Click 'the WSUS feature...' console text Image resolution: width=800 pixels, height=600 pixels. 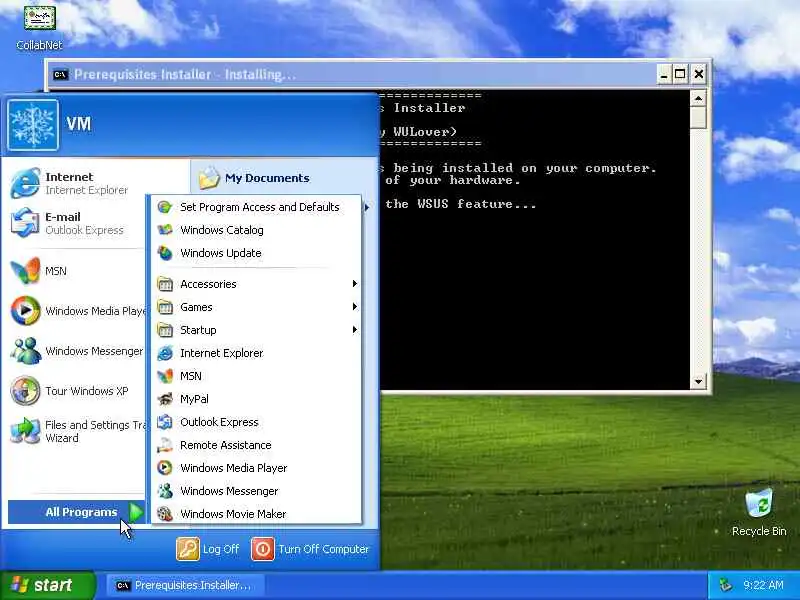pyautogui.click(x=461, y=204)
